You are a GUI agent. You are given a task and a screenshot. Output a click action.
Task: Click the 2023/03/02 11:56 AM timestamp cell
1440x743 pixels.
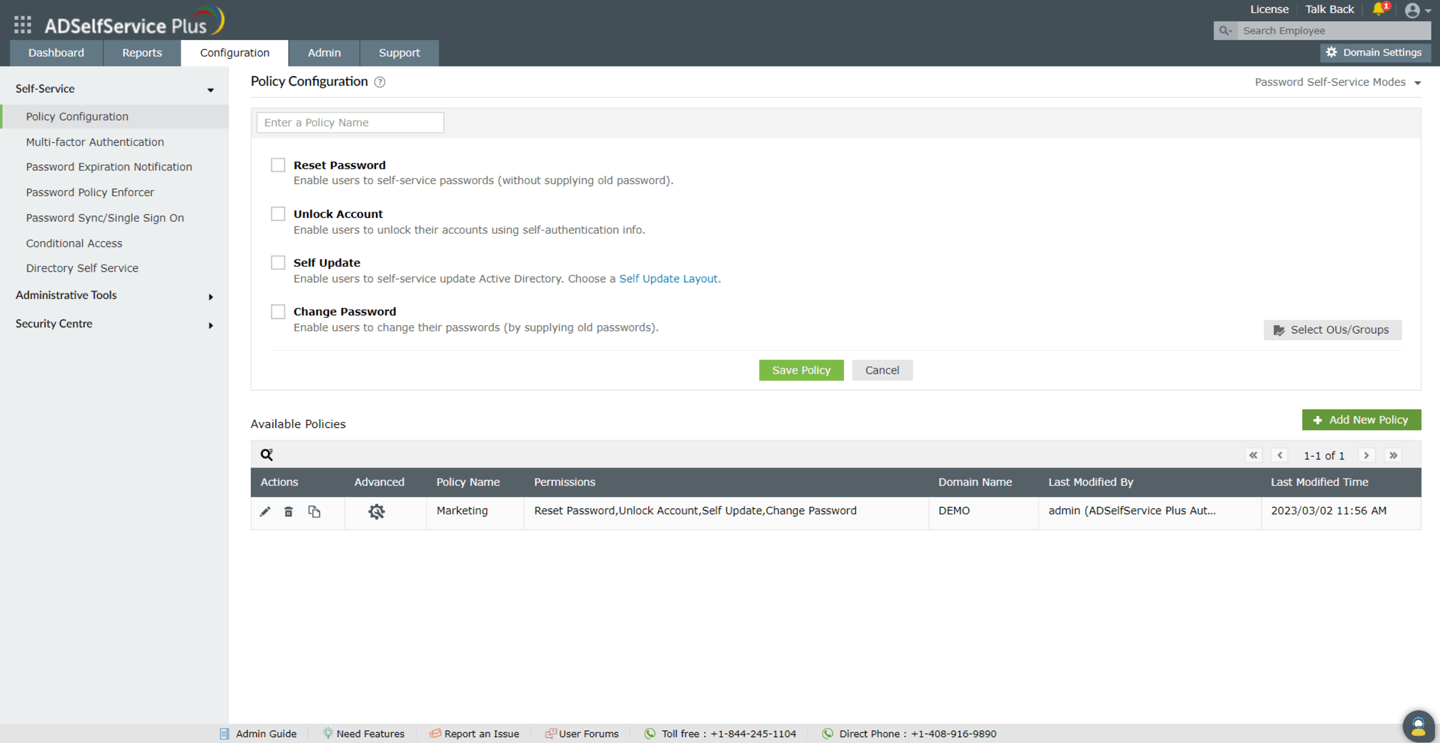[x=1341, y=512]
